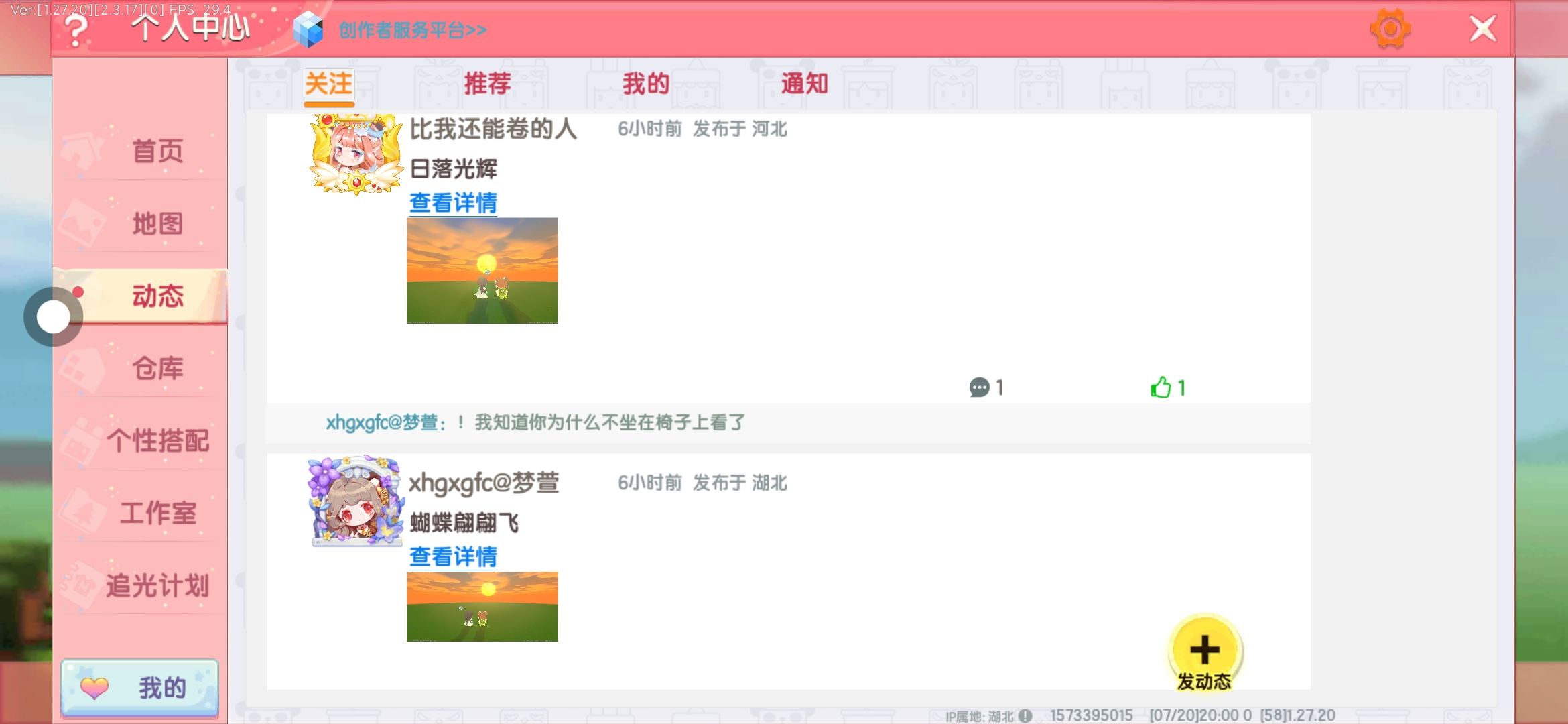The image size is (1568, 724).
Task: Open the 蝴蝶翩翩飞 sunset thumbnail image
Action: pyautogui.click(x=482, y=606)
